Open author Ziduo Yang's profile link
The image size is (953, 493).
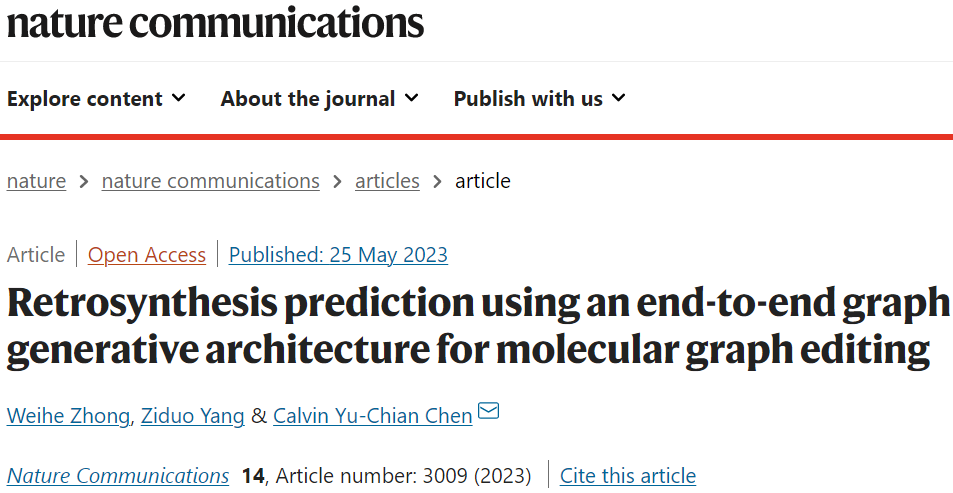192,416
